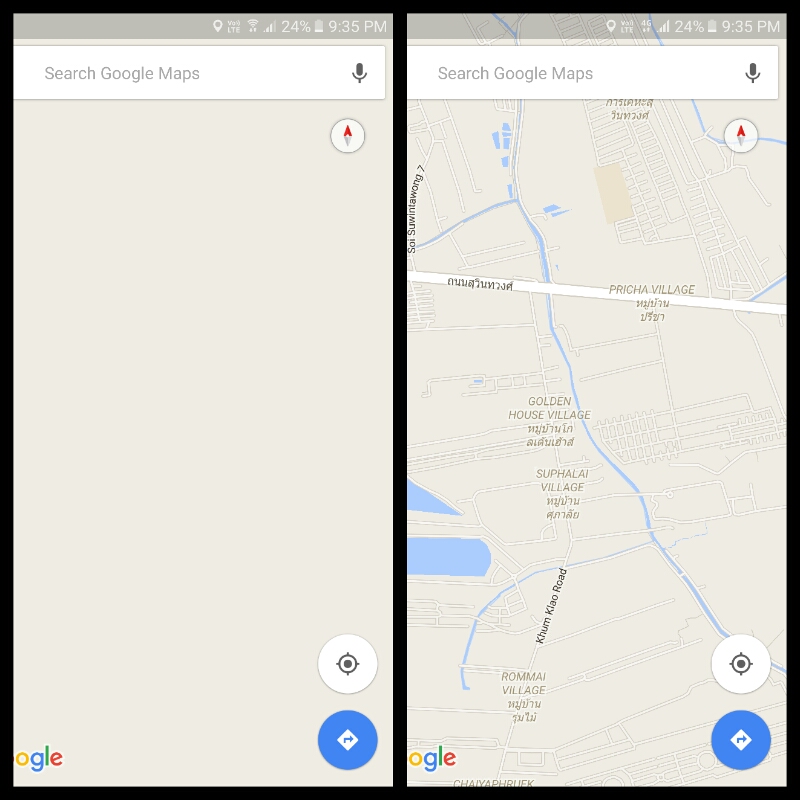
Task: Open directions via blue button on right screen
Action: click(741, 740)
